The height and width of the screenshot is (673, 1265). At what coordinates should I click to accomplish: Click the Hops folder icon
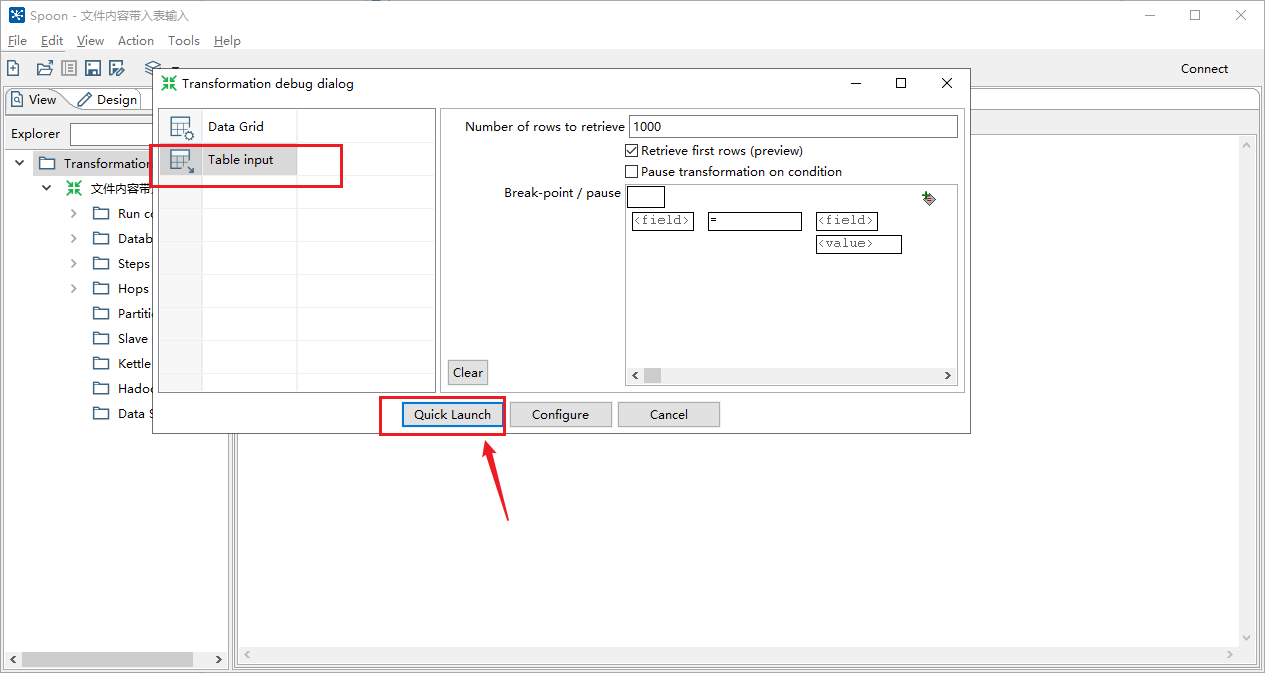click(x=101, y=288)
